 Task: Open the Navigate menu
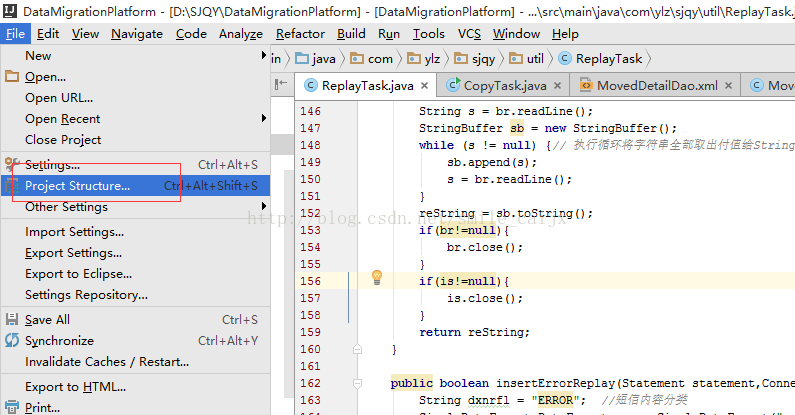click(137, 34)
